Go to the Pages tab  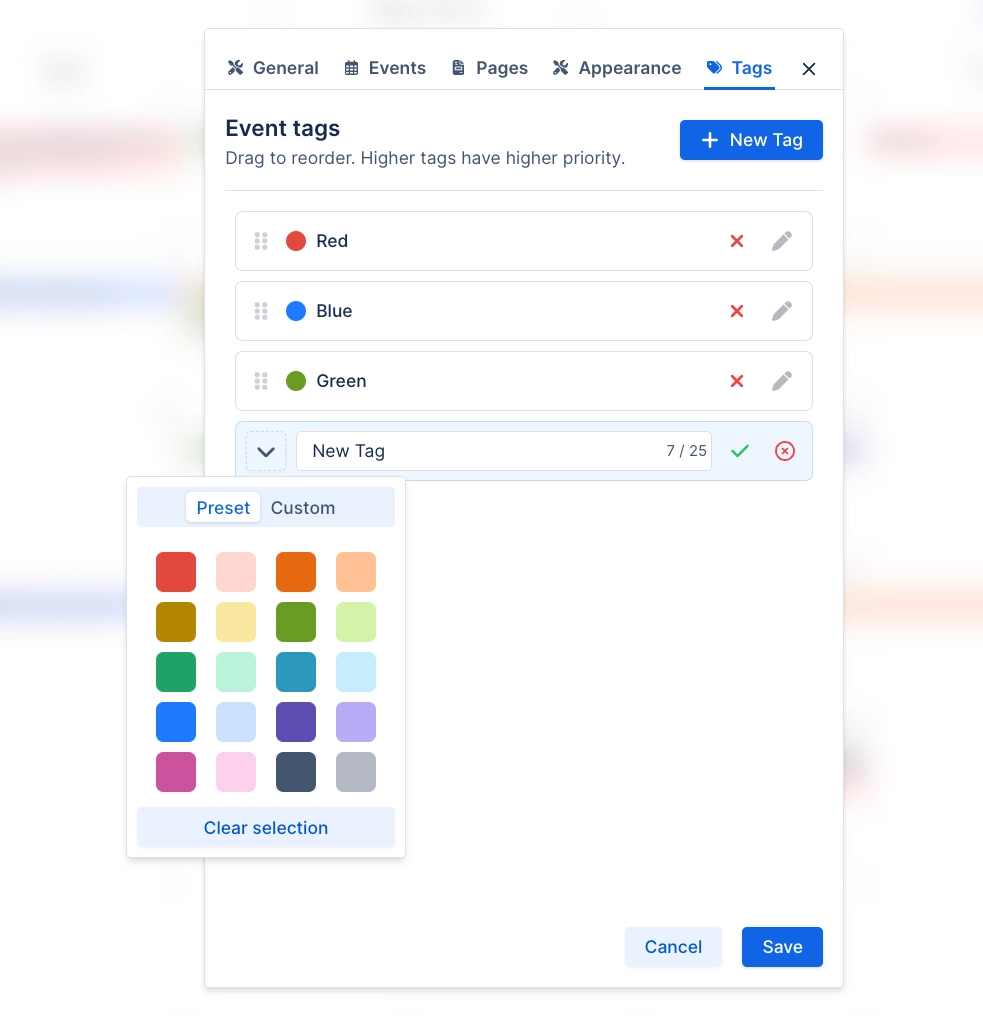click(489, 67)
